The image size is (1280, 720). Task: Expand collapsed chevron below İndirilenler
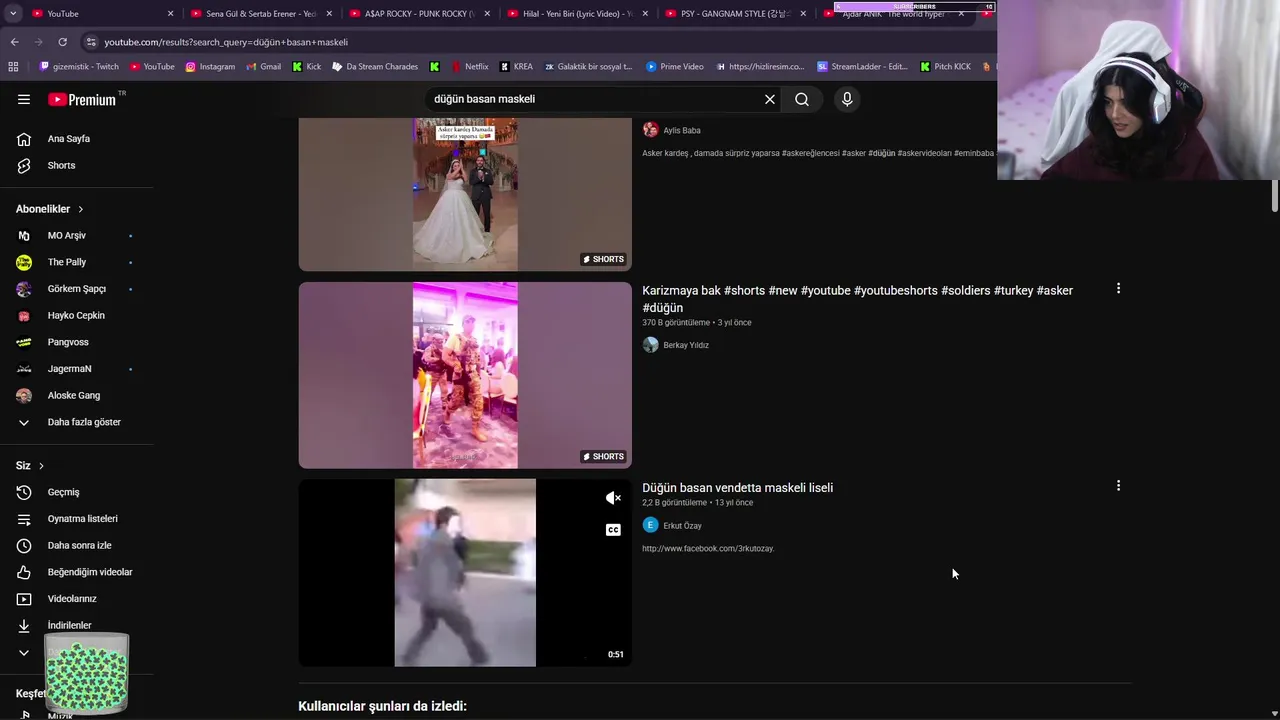point(24,652)
